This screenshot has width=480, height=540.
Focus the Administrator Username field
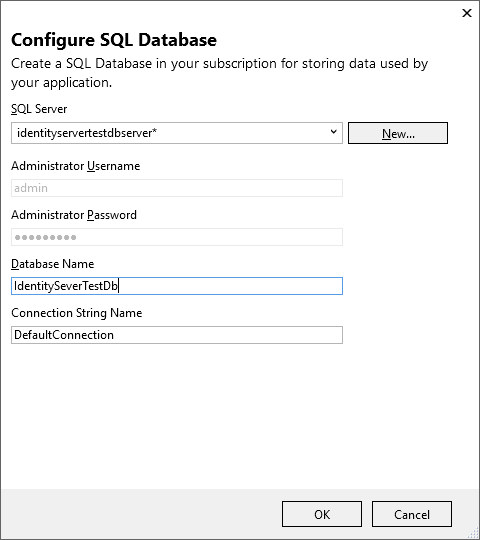177,188
